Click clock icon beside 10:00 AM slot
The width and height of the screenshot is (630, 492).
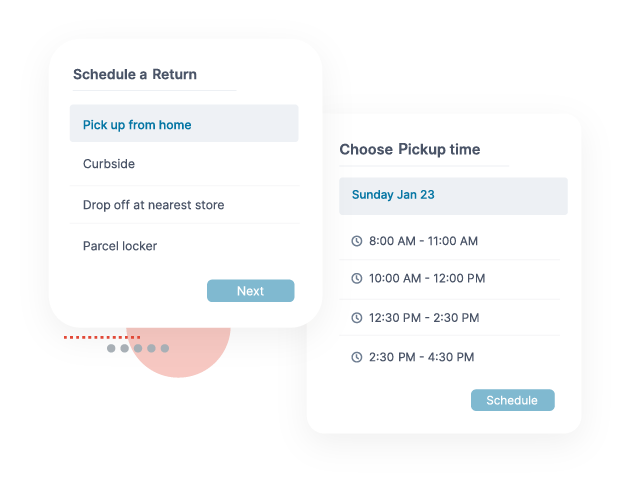tap(356, 278)
